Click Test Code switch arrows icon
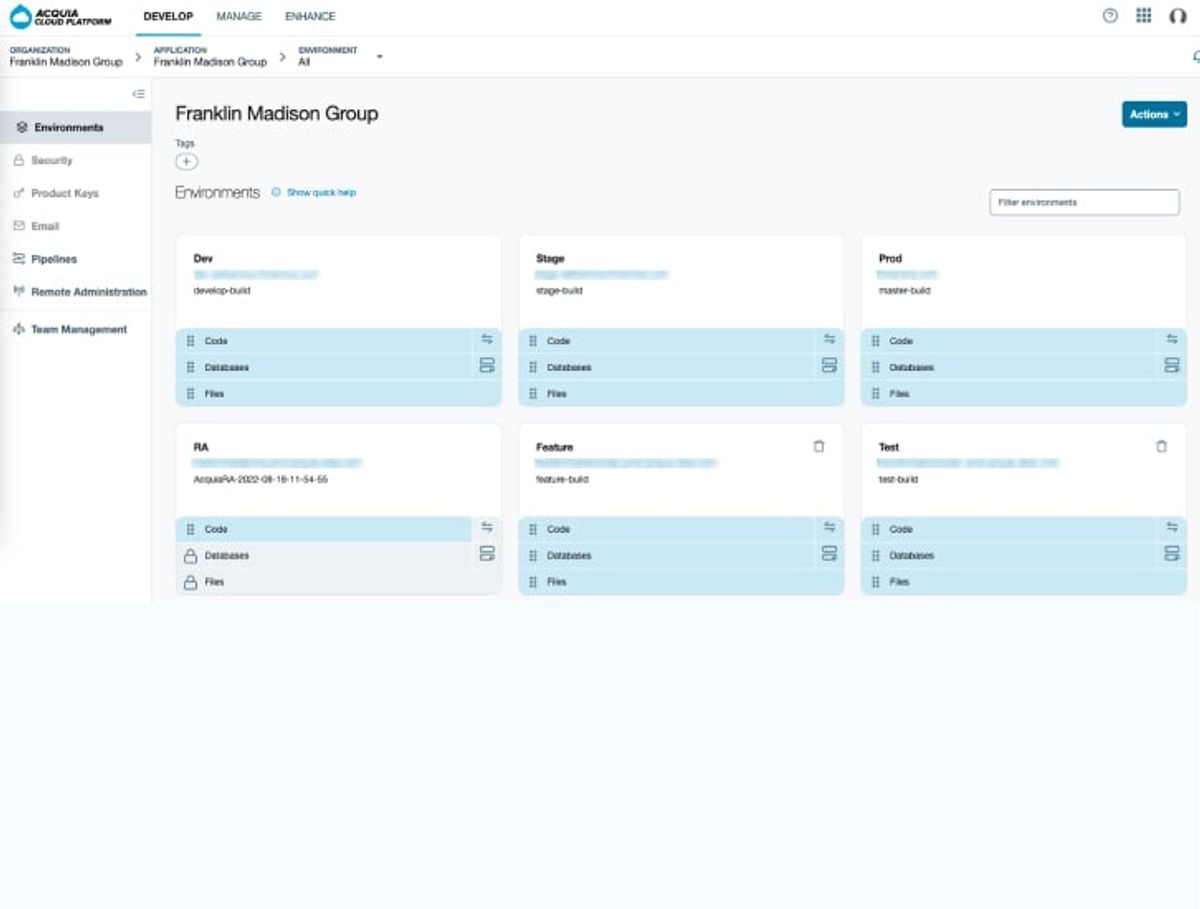Viewport: 1200px width, 909px height. pyautogui.click(x=1172, y=528)
